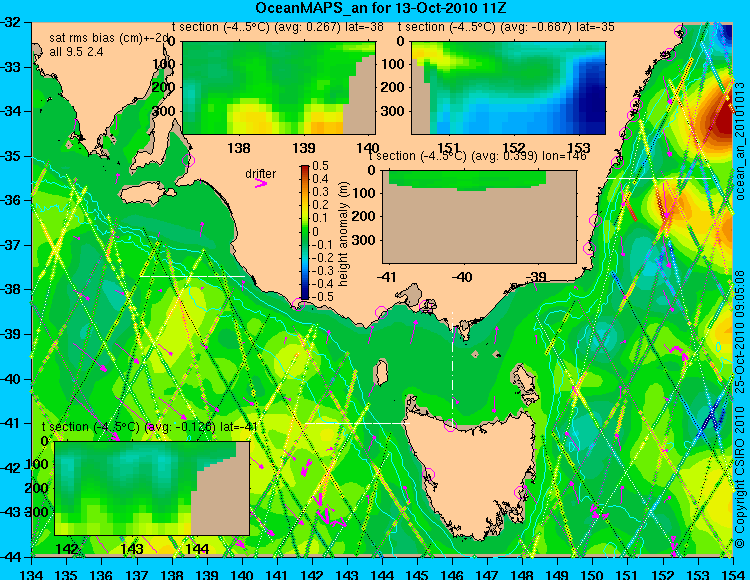The width and height of the screenshot is (750, 580).
Task: Click the 147 longitude axis label
Action: (487, 574)
